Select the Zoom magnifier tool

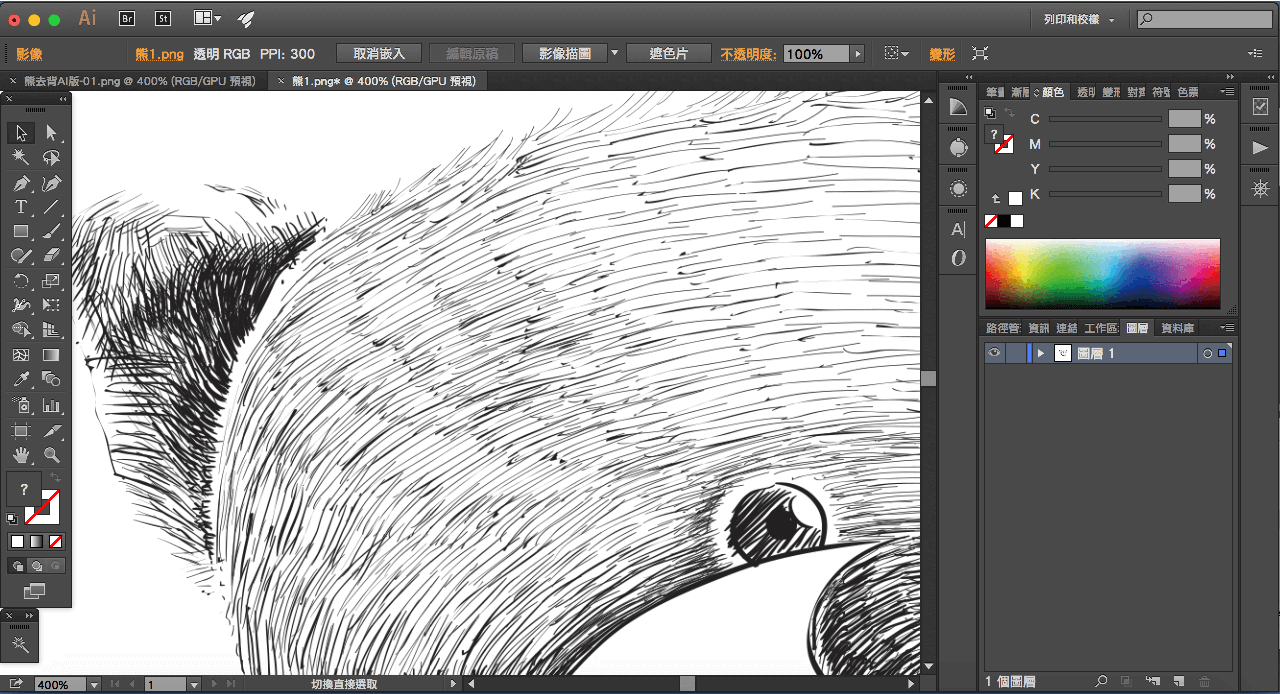point(51,455)
